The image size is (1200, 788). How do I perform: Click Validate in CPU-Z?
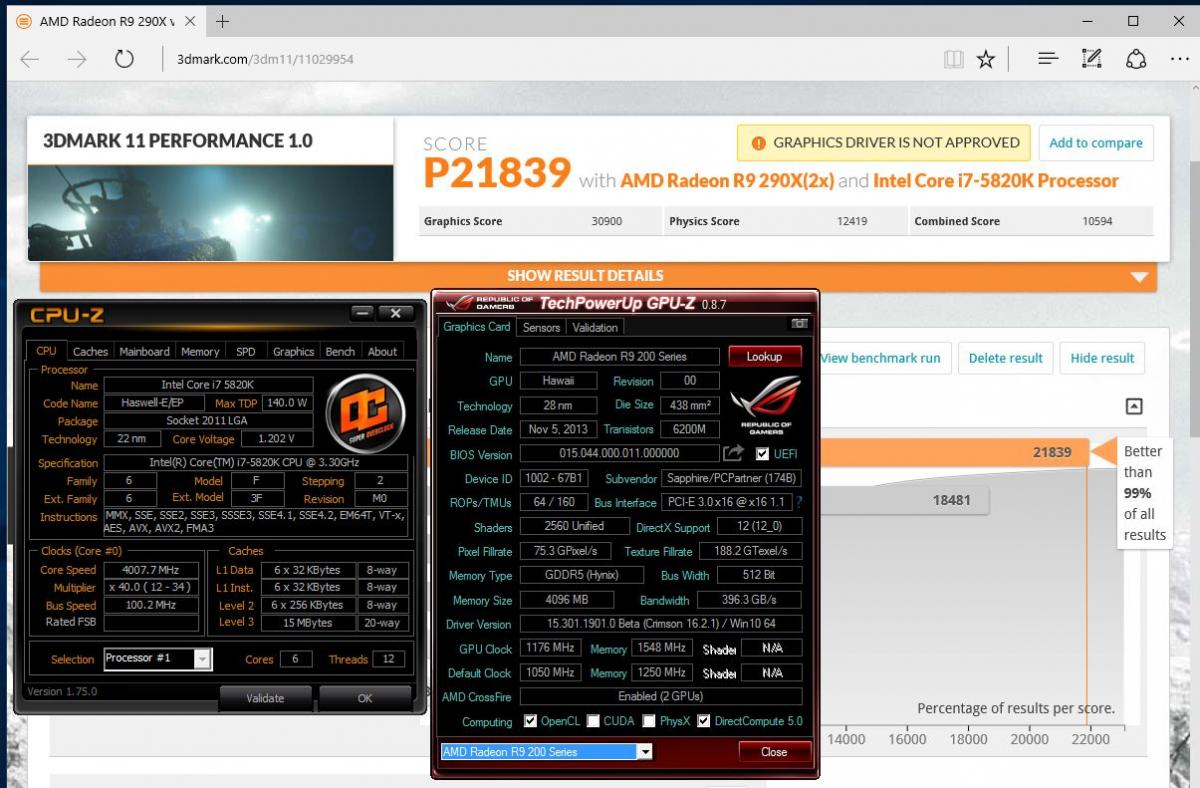(265, 698)
